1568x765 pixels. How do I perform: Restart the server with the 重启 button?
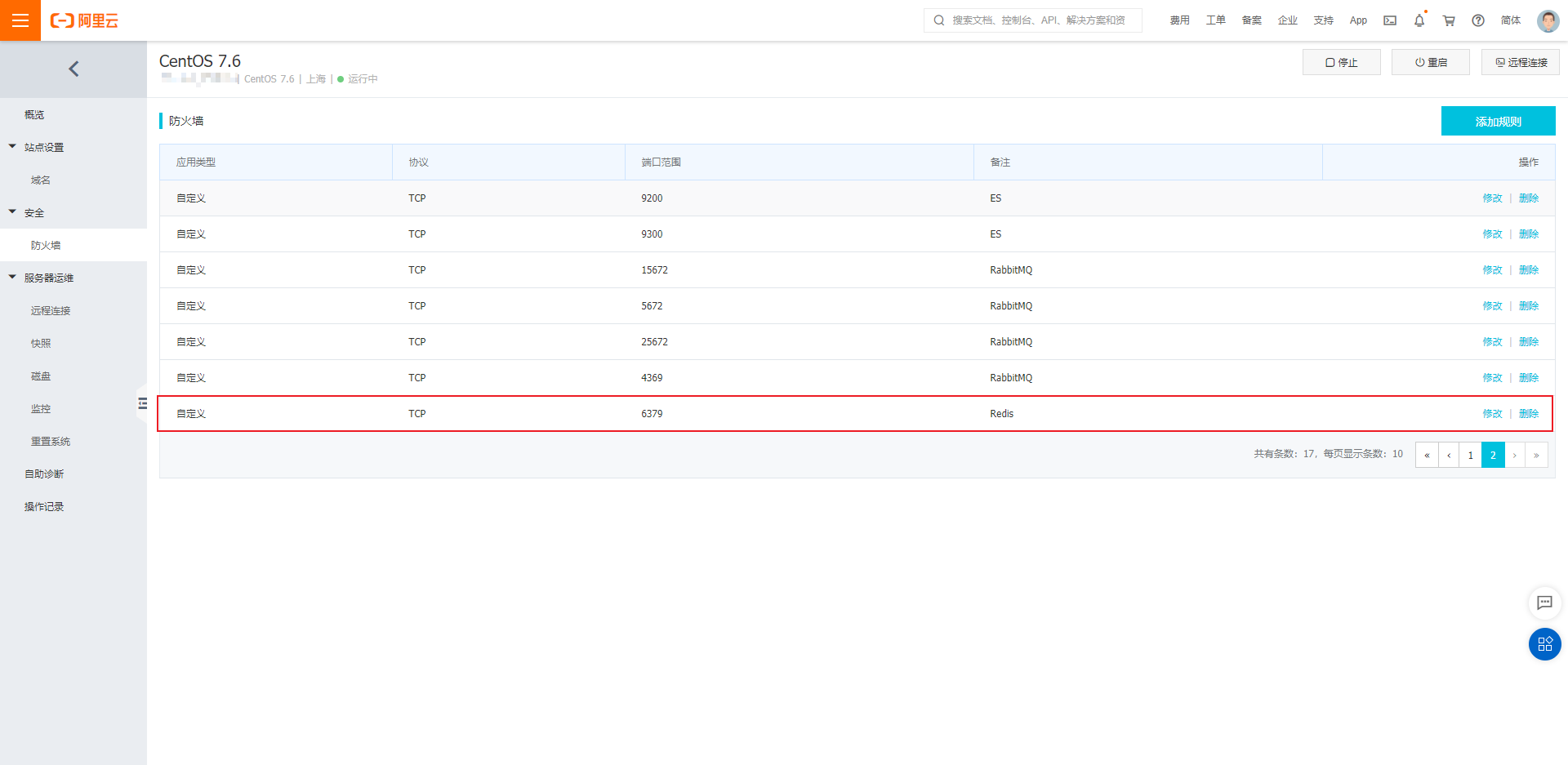point(1430,61)
